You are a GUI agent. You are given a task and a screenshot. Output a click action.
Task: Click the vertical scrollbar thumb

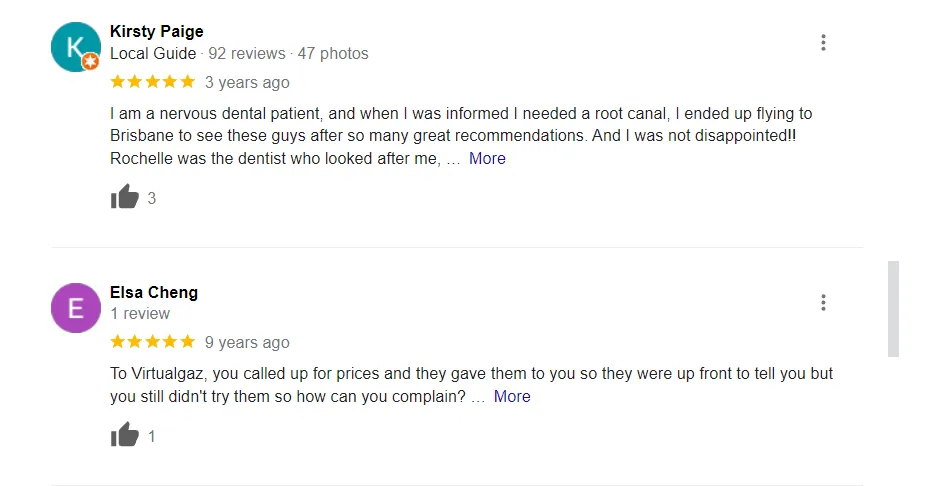[893, 308]
